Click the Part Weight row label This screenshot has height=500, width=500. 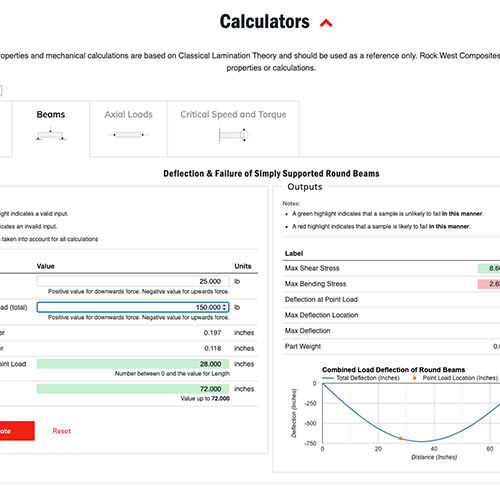pos(303,346)
